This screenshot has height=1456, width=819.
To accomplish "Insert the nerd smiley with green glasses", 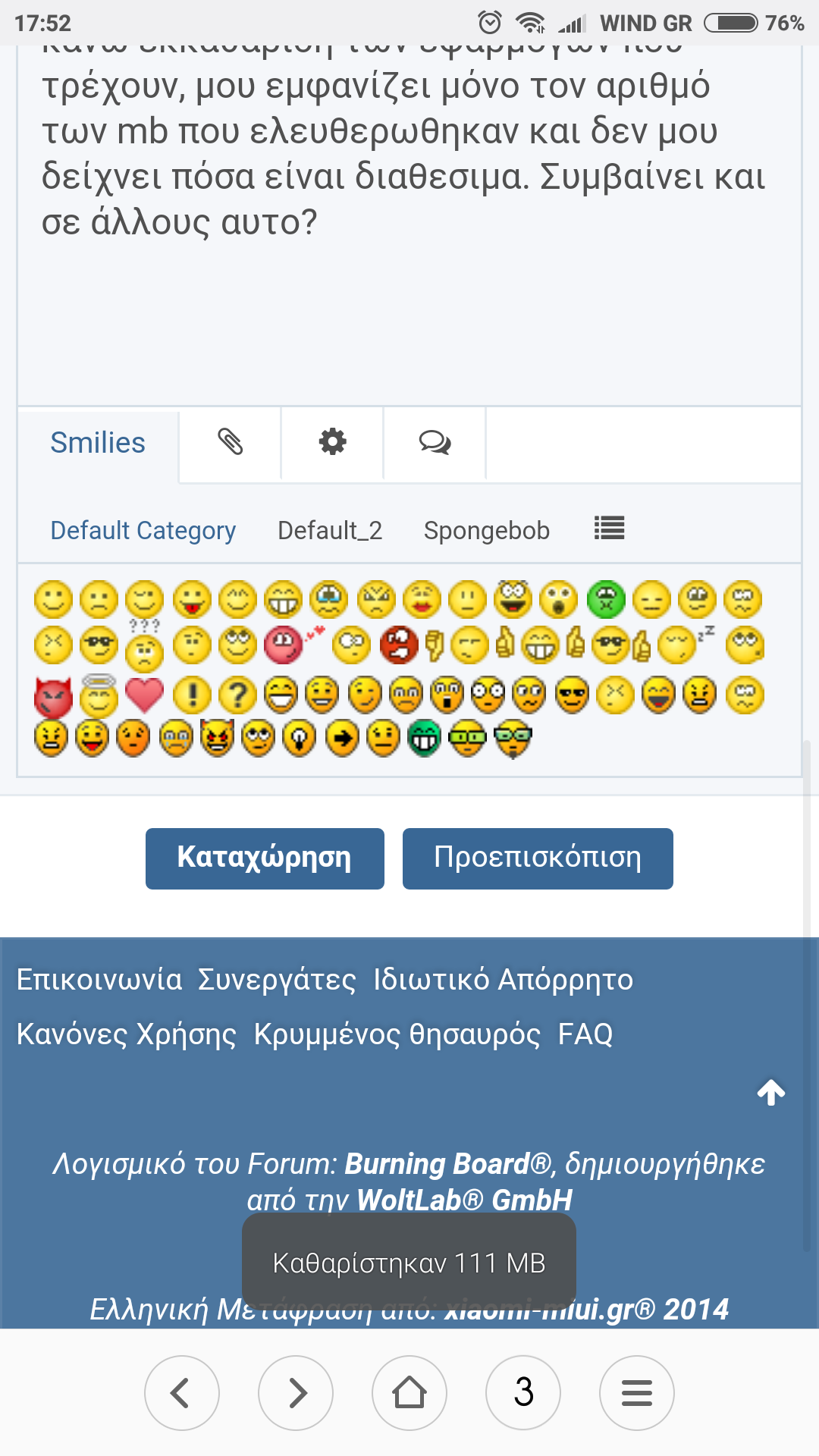I will tap(467, 739).
